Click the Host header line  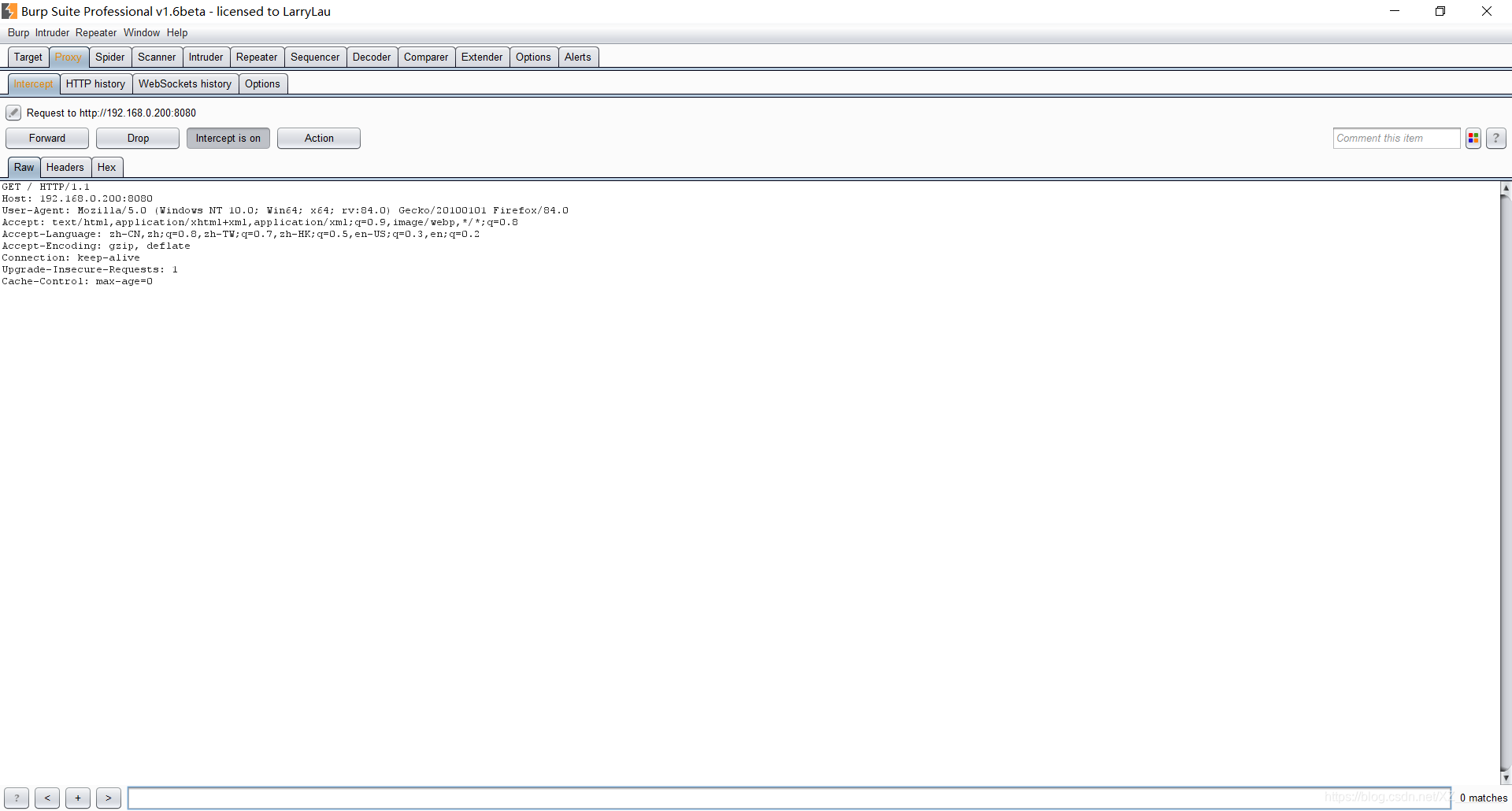coord(77,199)
